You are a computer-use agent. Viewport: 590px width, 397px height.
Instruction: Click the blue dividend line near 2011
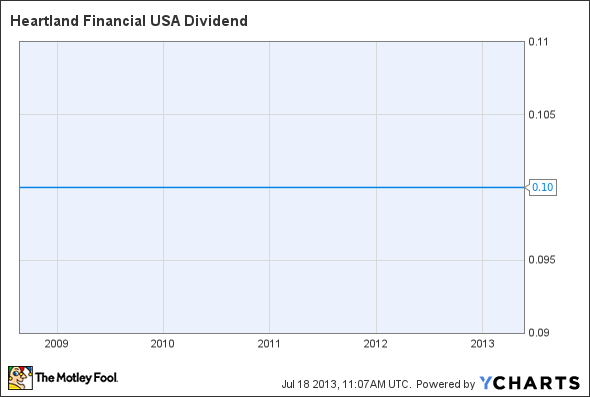pyautogui.click(x=269, y=187)
